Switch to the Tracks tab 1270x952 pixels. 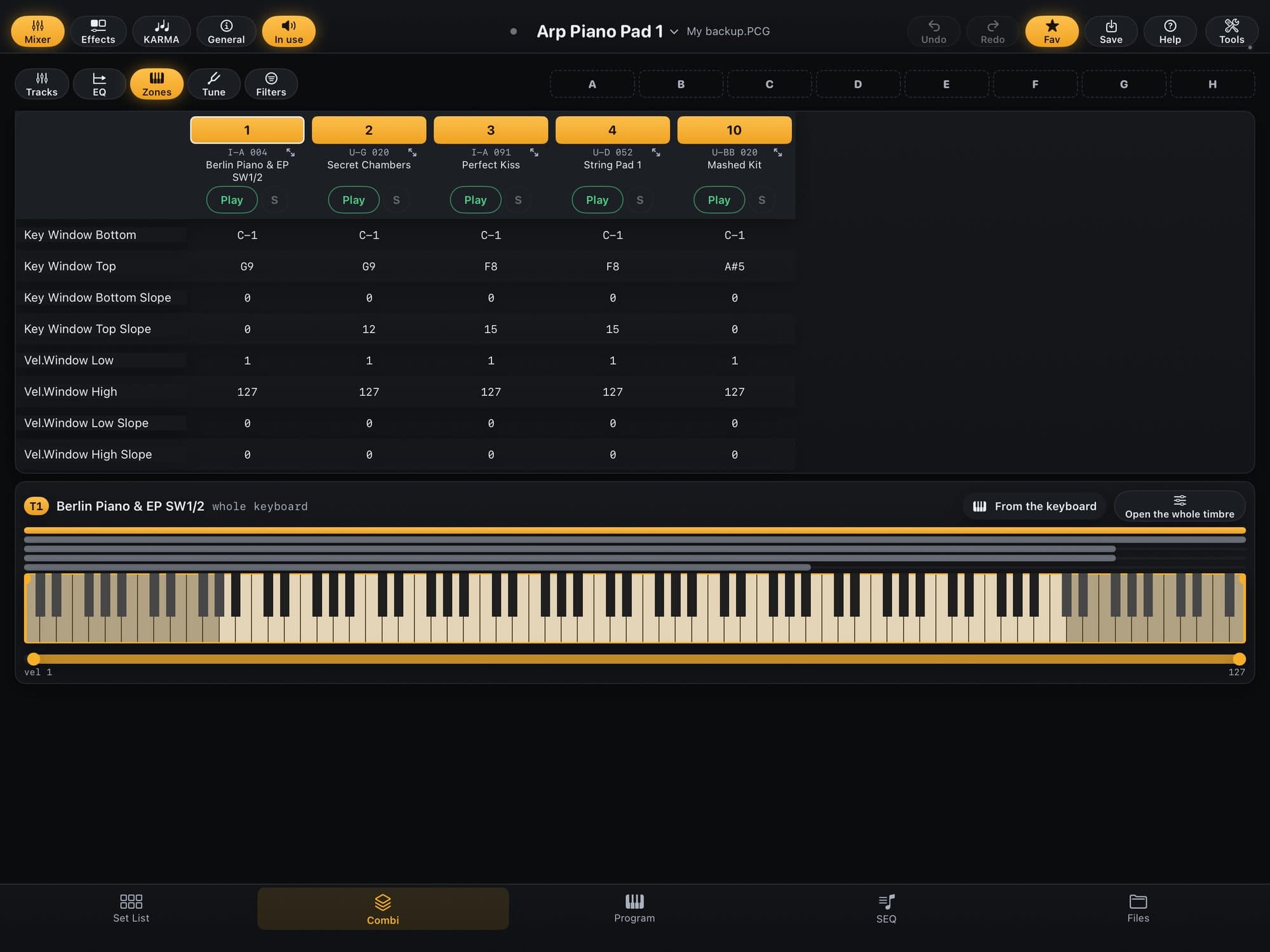(42, 84)
